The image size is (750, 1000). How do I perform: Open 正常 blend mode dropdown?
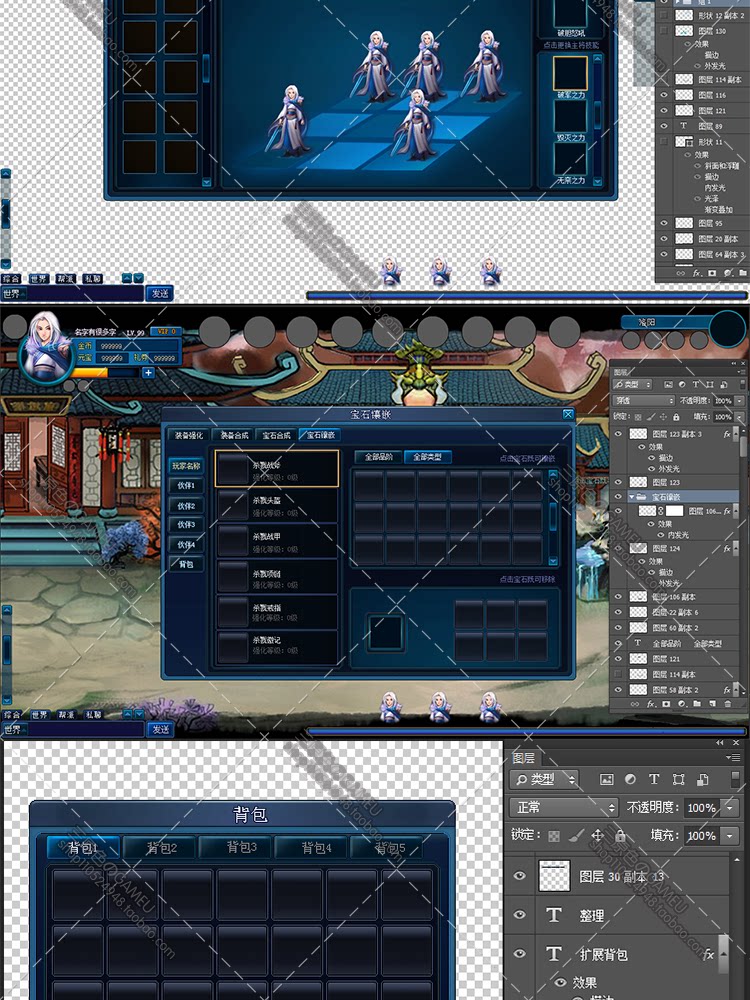[x=563, y=807]
